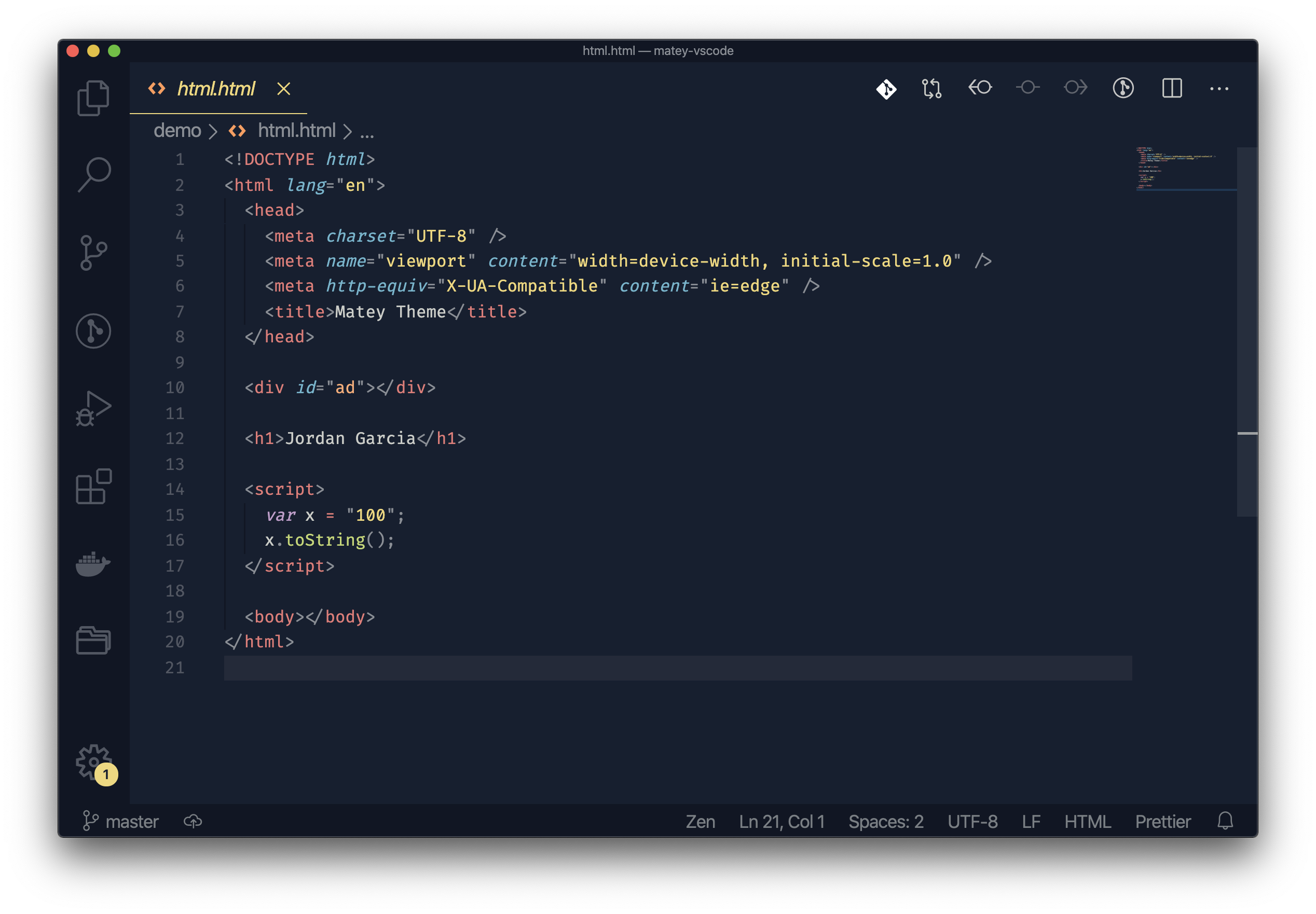Click the Prettier status bar button
The height and width of the screenshot is (914, 1316).
pyautogui.click(x=1162, y=822)
